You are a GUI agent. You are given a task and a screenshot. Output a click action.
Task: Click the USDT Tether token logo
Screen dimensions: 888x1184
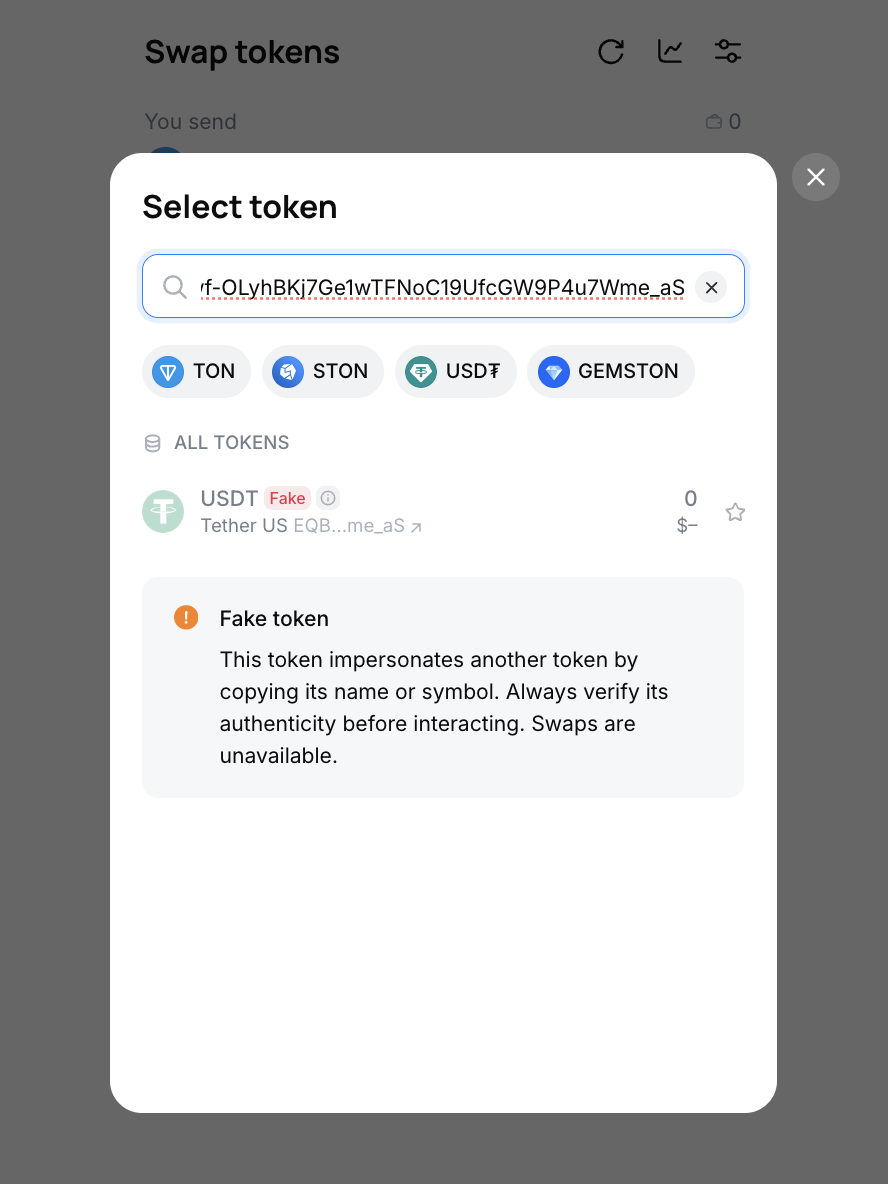tap(163, 512)
